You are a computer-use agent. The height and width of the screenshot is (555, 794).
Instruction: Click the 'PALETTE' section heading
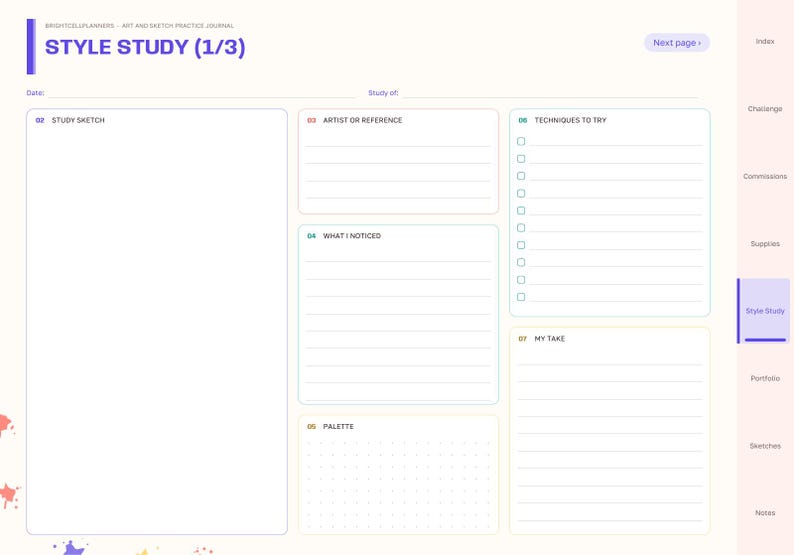[338, 426]
